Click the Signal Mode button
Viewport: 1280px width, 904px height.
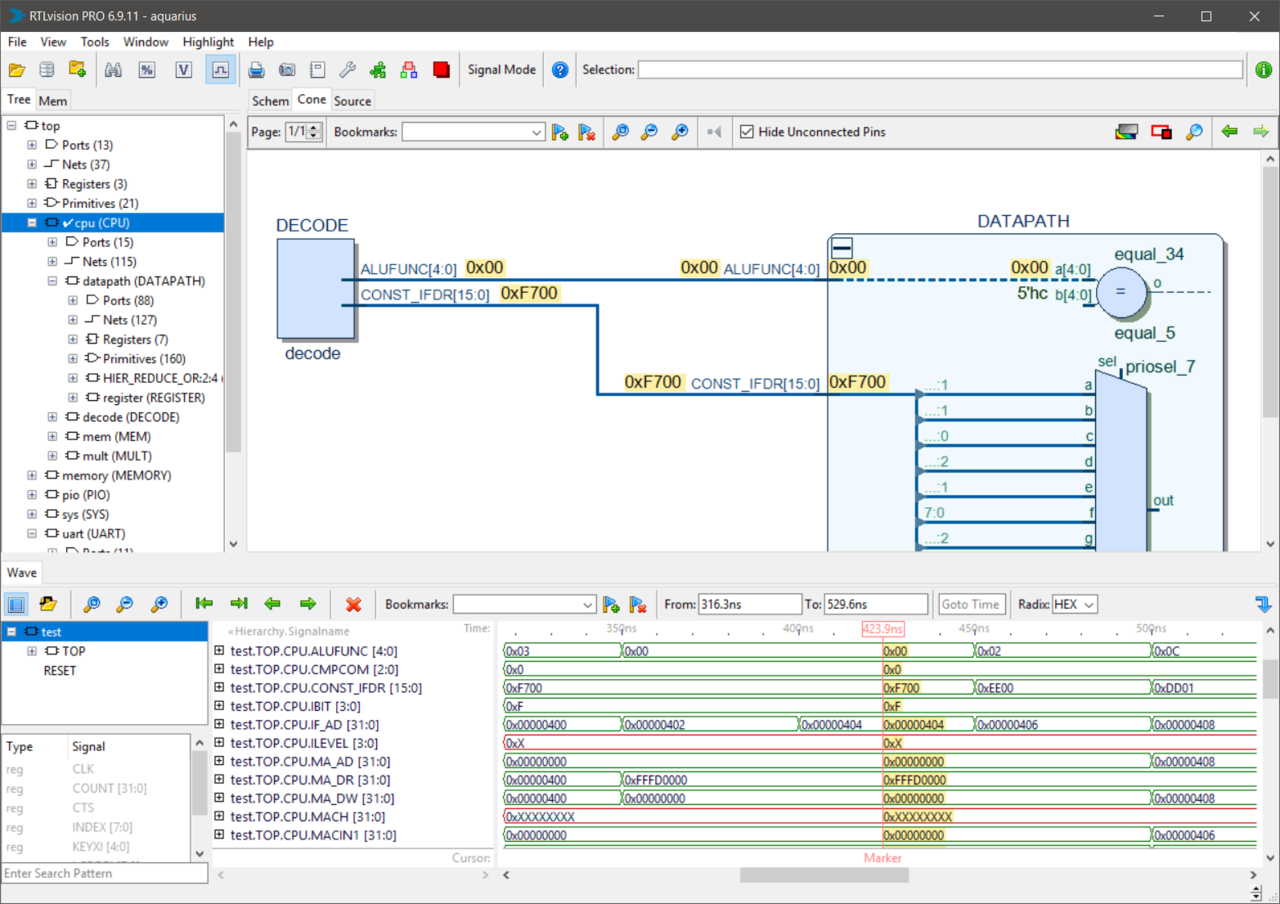pyautogui.click(x=502, y=70)
